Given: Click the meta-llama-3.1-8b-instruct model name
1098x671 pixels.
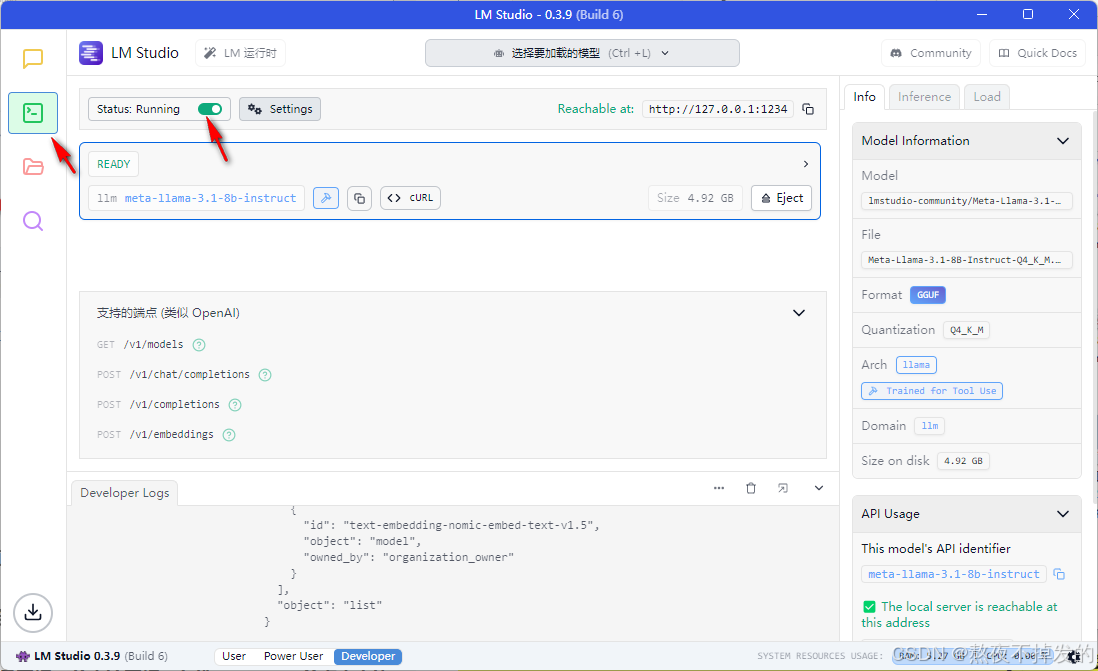Looking at the screenshot, I should click(x=210, y=198).
